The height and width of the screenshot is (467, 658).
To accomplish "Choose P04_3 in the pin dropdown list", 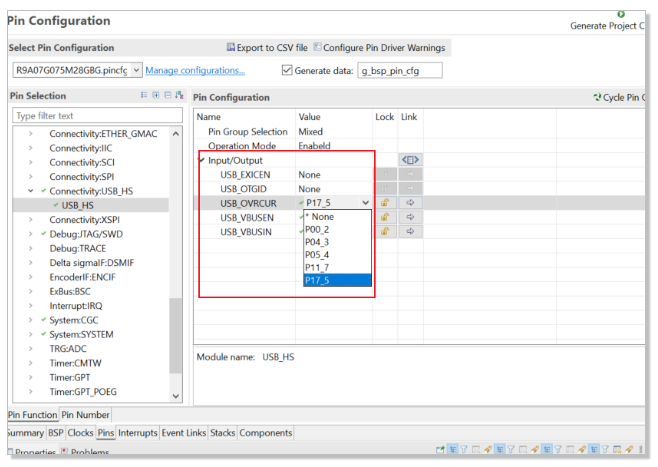I will coord(337,242).
